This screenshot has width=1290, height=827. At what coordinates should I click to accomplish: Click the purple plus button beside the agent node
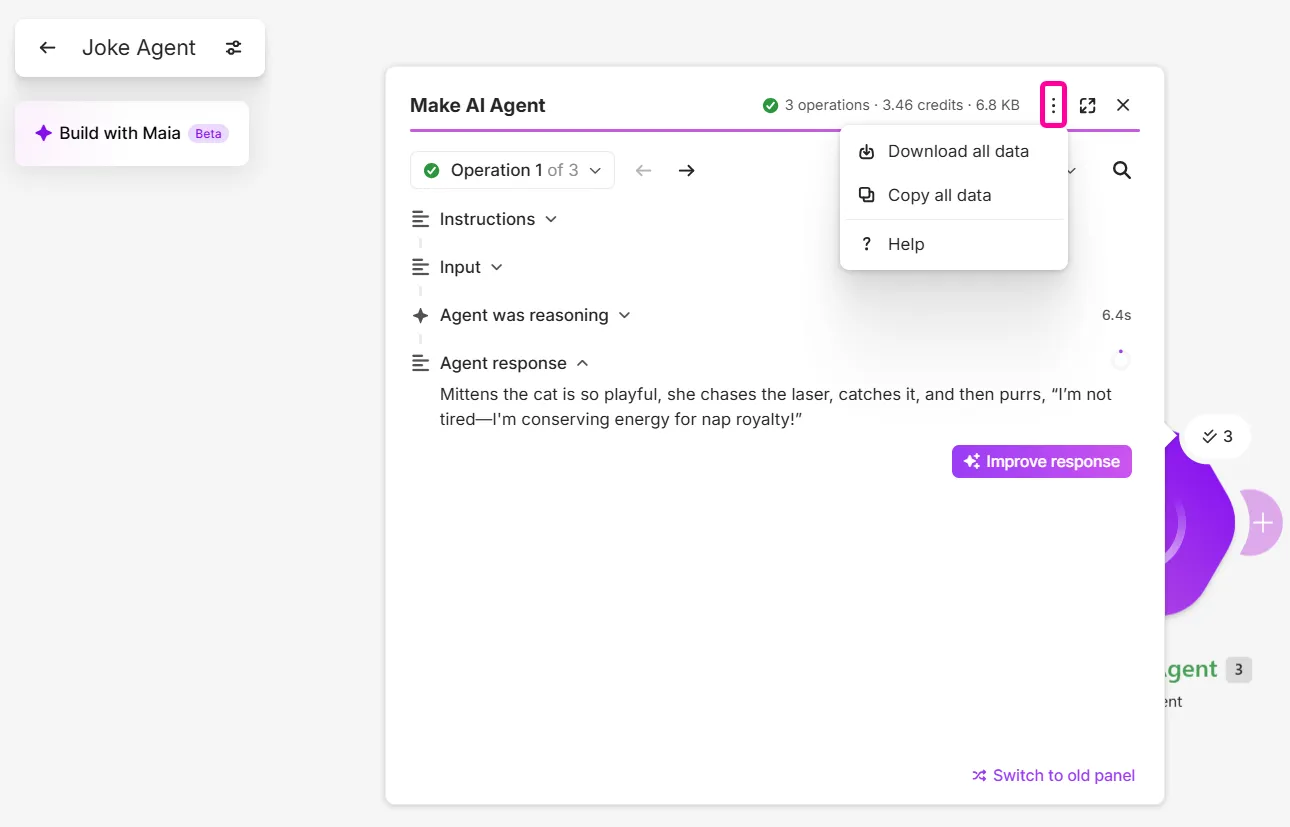(x=1262, y=523)
